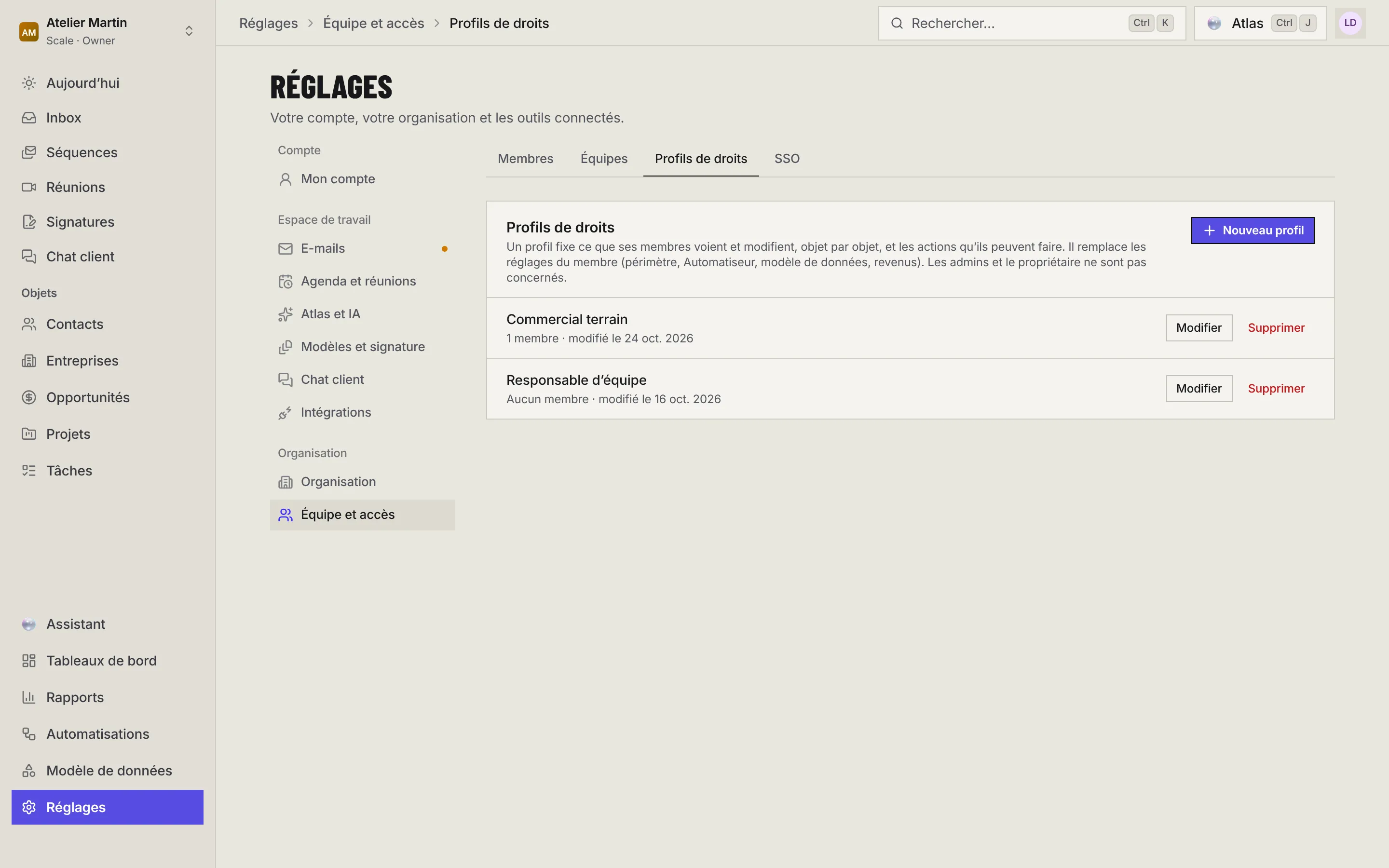This screenshot has height=868, width=1389.
Task: Click the Automatisations workflow icon
Action: pos(29,734)
